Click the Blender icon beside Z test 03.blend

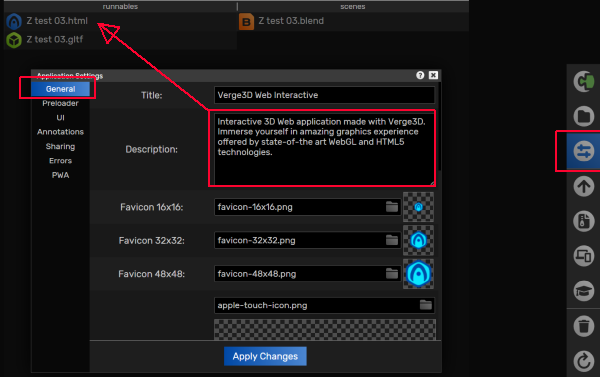[x=246, y=21]
